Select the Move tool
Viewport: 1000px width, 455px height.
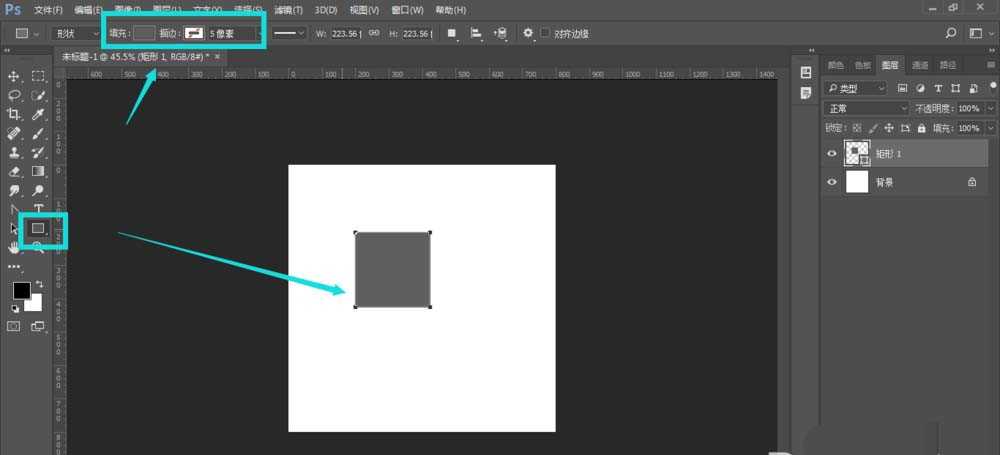(x=14, y=77)
